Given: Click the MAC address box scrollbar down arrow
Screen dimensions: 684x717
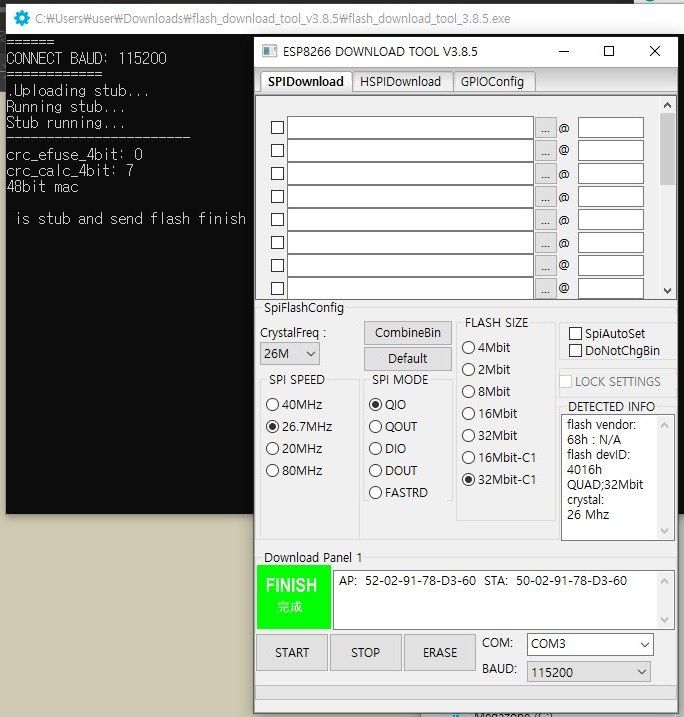Looking at the screenshot, I should click(x=665, y=620).
